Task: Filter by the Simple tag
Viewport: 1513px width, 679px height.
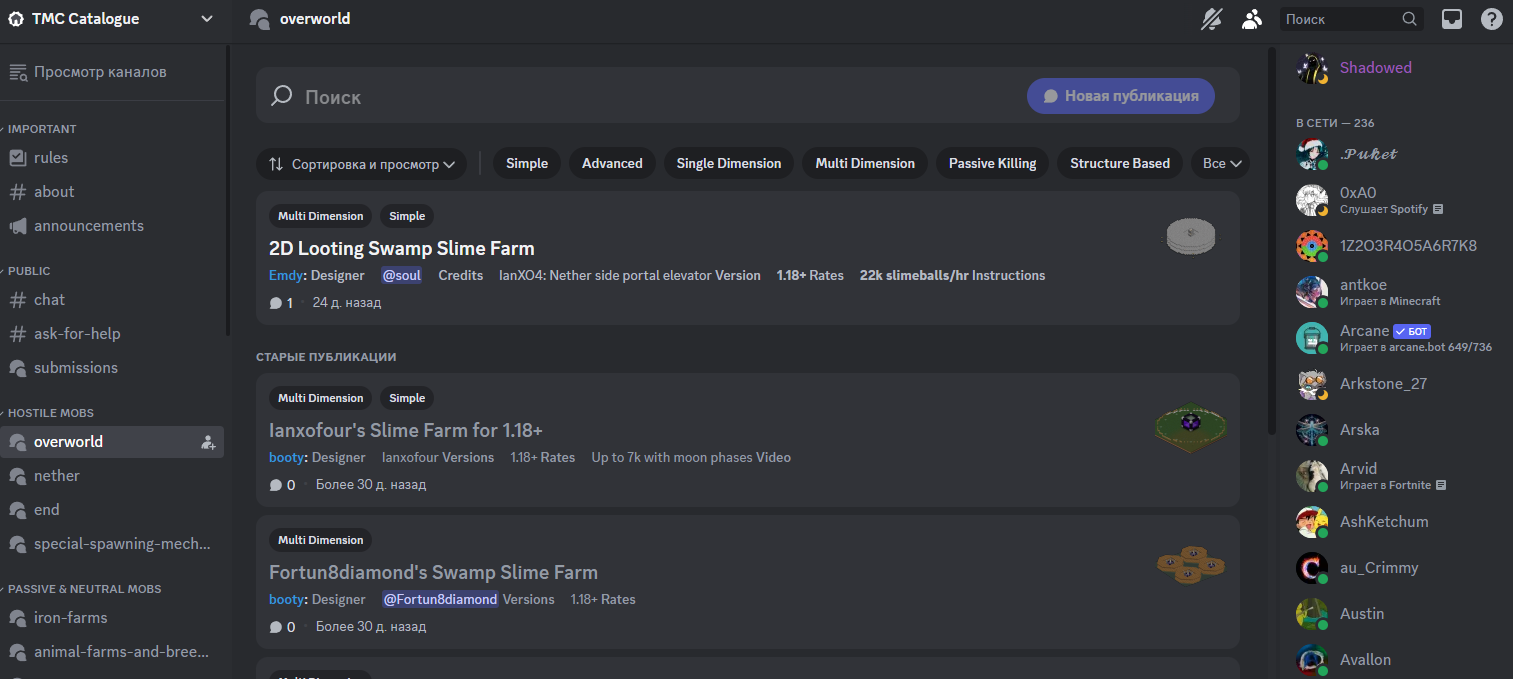Action: point(527,164)
